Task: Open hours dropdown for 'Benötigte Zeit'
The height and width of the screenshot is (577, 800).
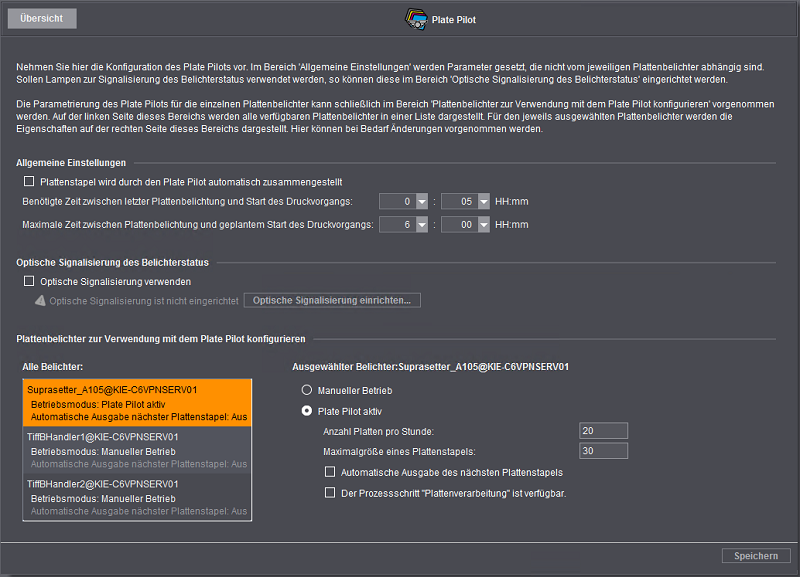Action: click(x=422, y=202)
